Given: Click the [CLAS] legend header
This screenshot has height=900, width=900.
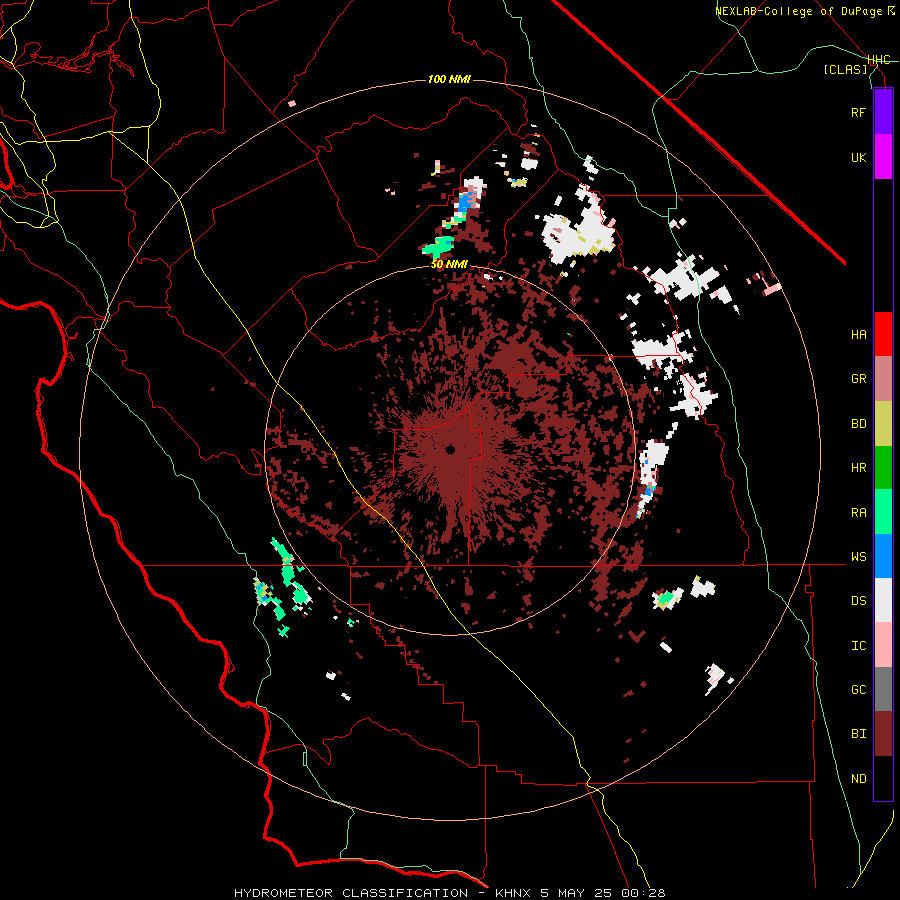Looking at the screenshot, I should tap(845, 69).
